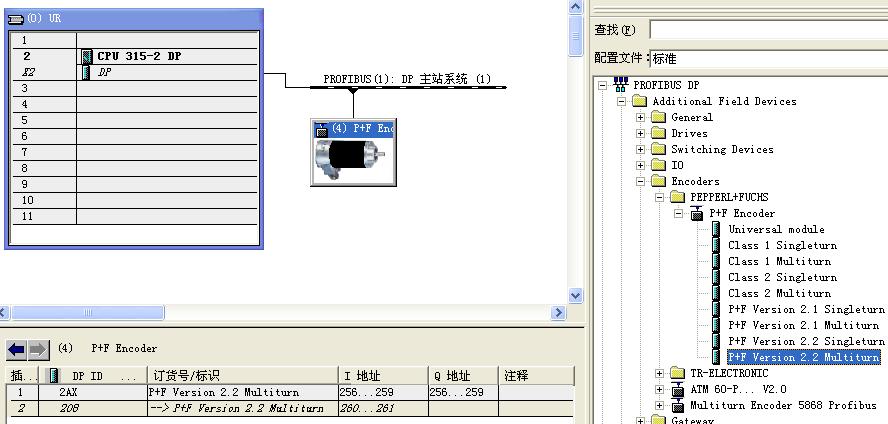Viewport: 888px width, 424px height.
Task: Select P+F Version 2.1 Multiturn module
Action: pos(804,325)
